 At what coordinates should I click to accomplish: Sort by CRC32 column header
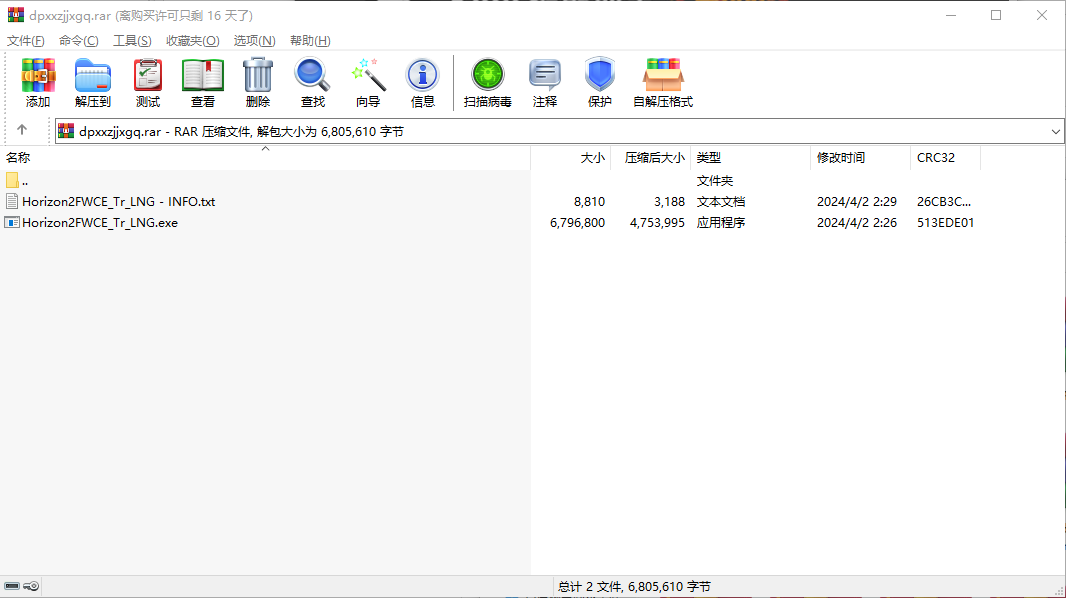coord(945,158)
